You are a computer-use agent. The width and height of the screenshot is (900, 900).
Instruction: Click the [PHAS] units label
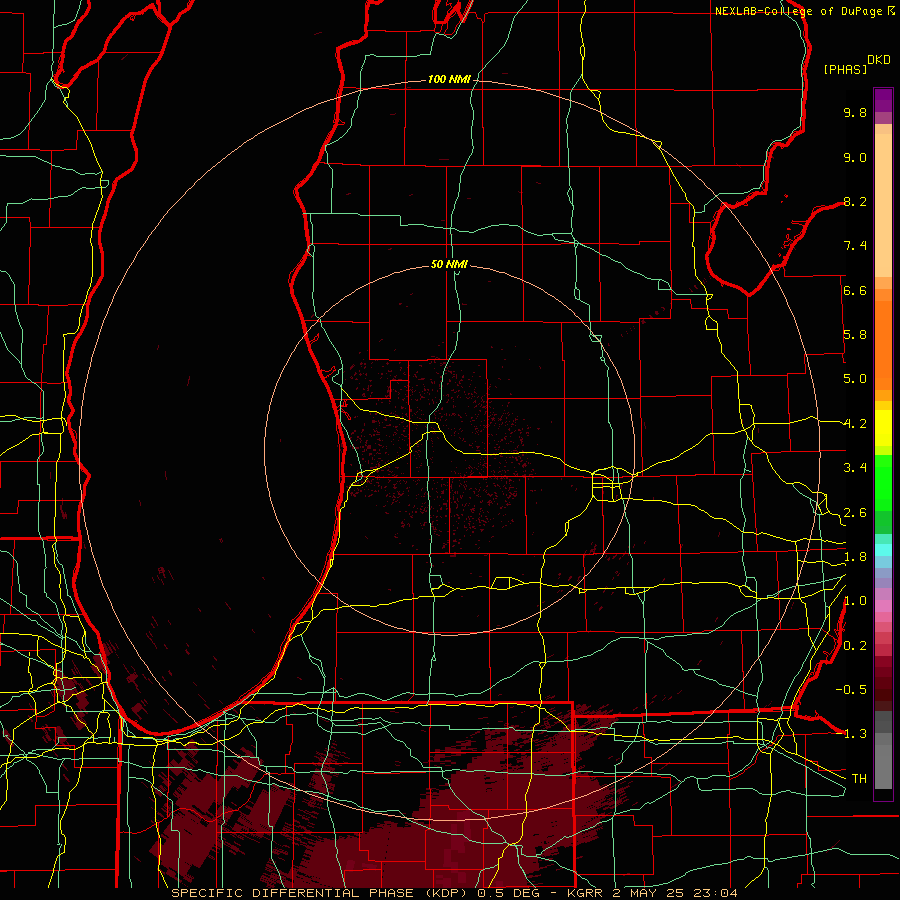pyautogui.click(x=845, y=69)
